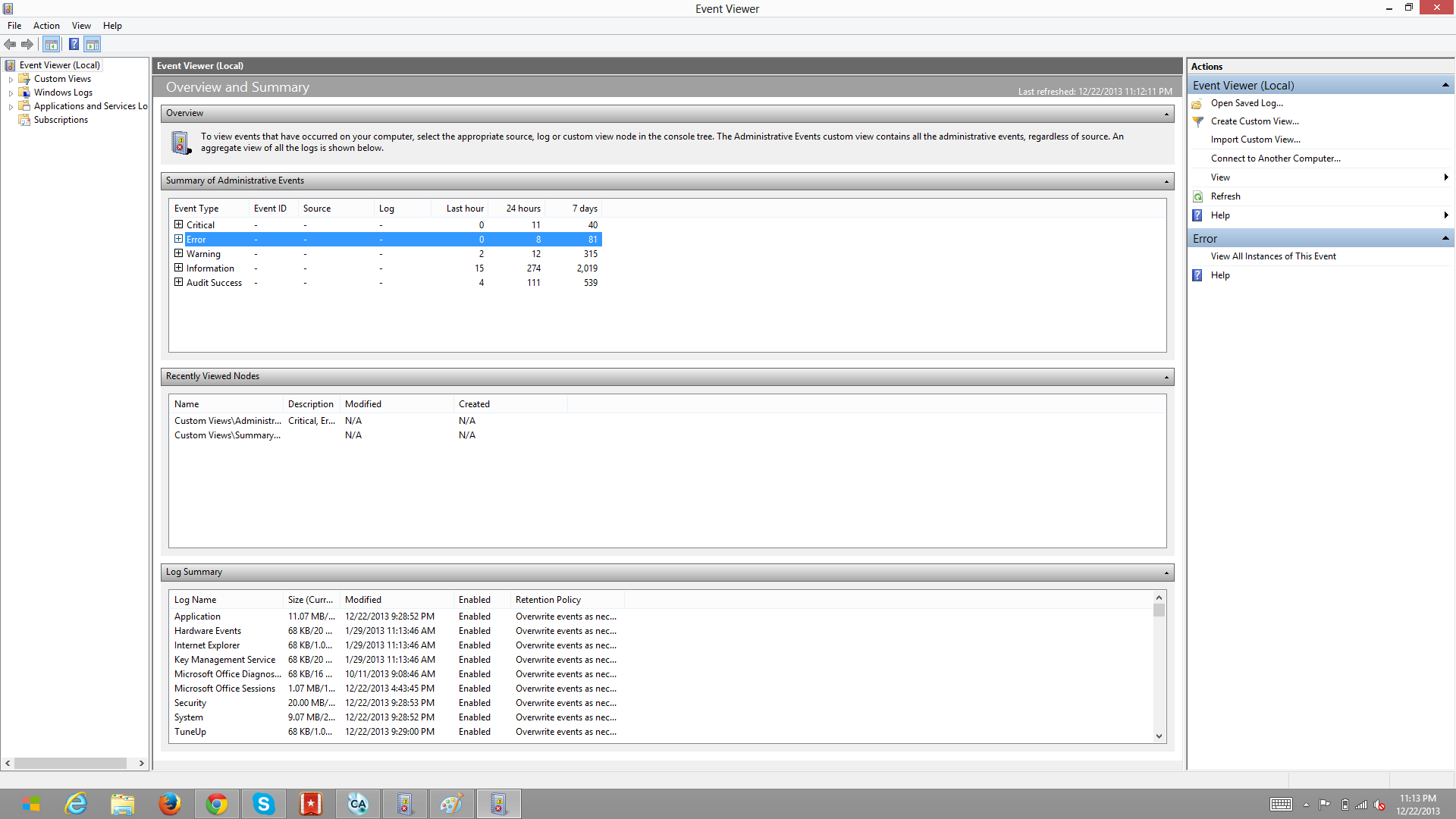Select Custom Views\Administr... recently viewed node

pos(227,421)
